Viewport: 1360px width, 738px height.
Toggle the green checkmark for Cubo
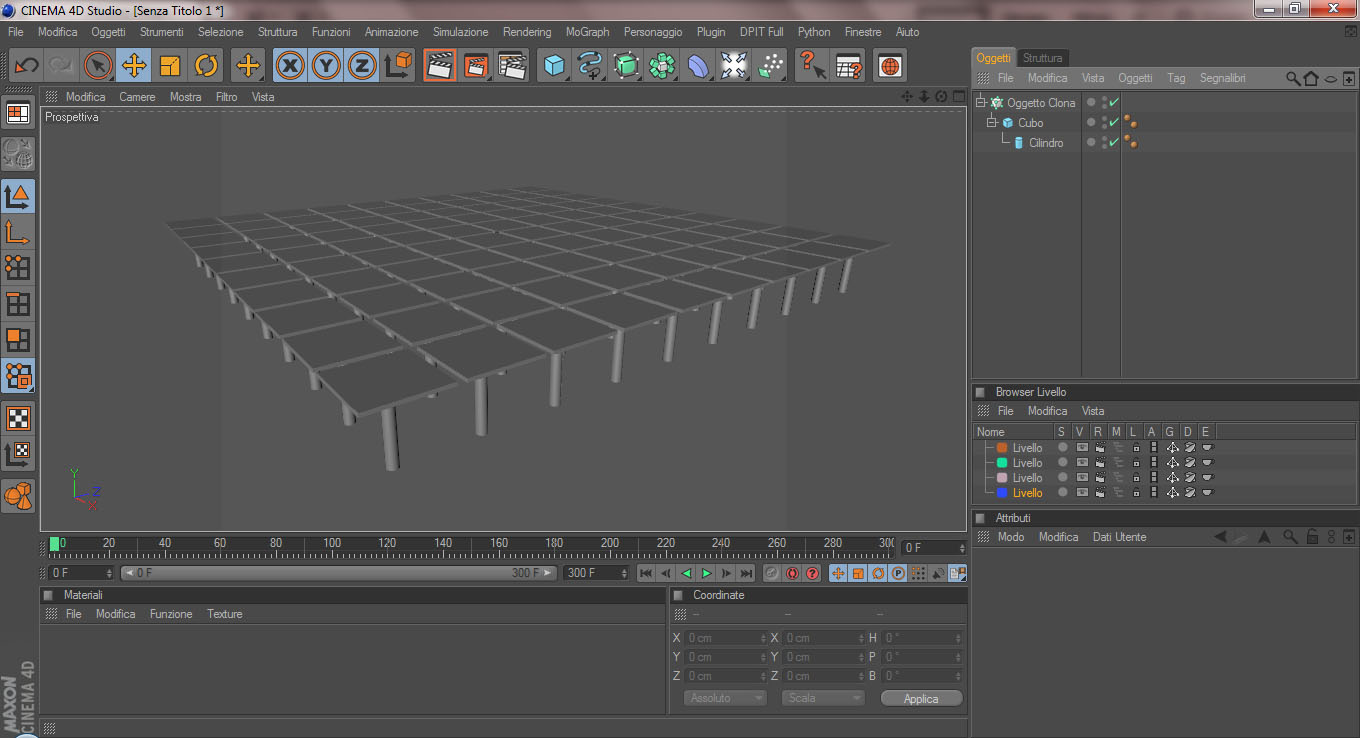(1114, 123)
